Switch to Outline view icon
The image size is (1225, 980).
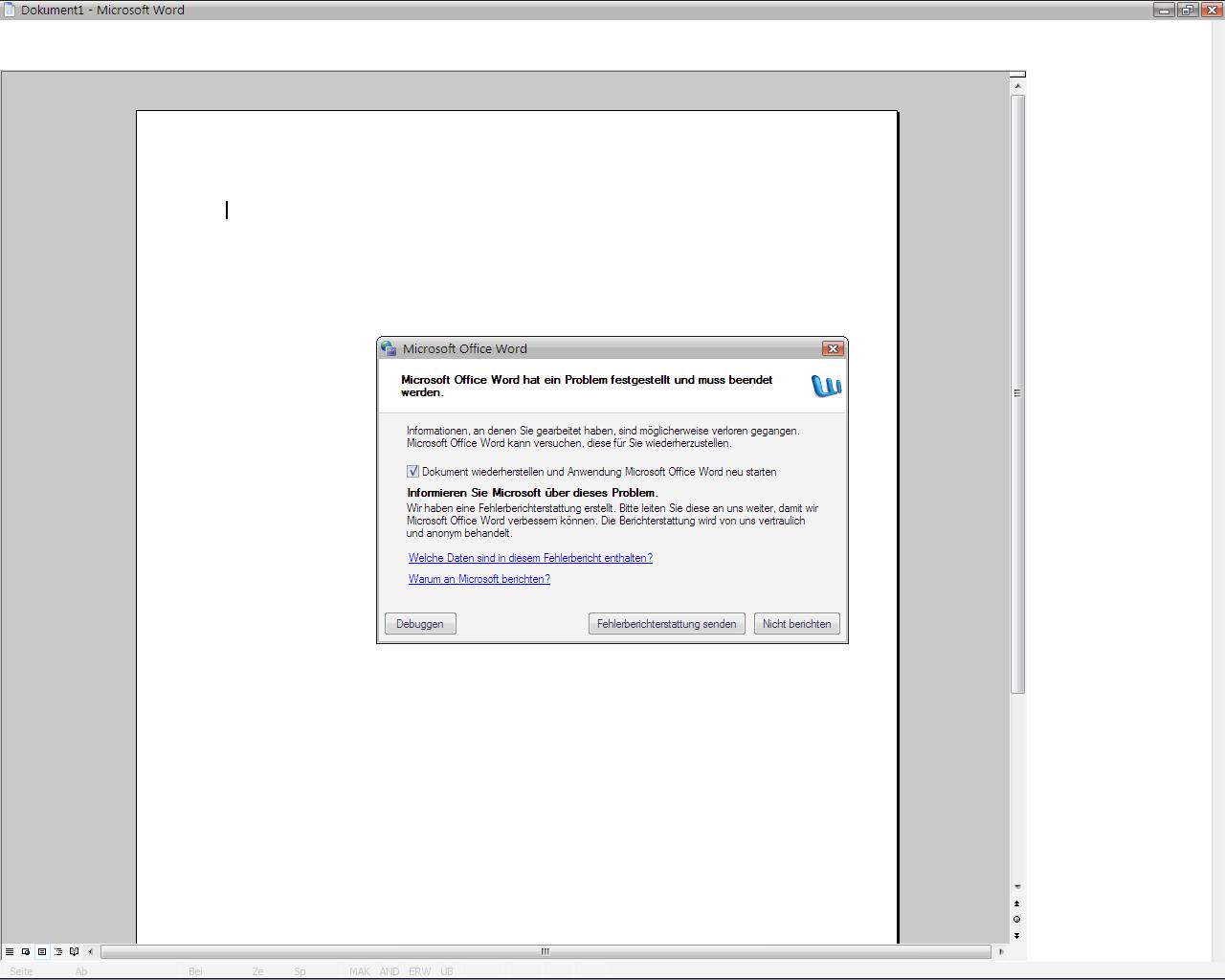58,951
